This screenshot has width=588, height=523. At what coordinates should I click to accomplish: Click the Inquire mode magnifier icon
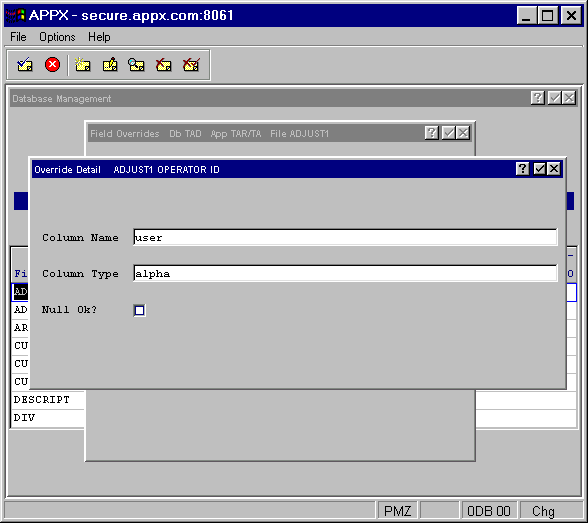click(136, 65)
